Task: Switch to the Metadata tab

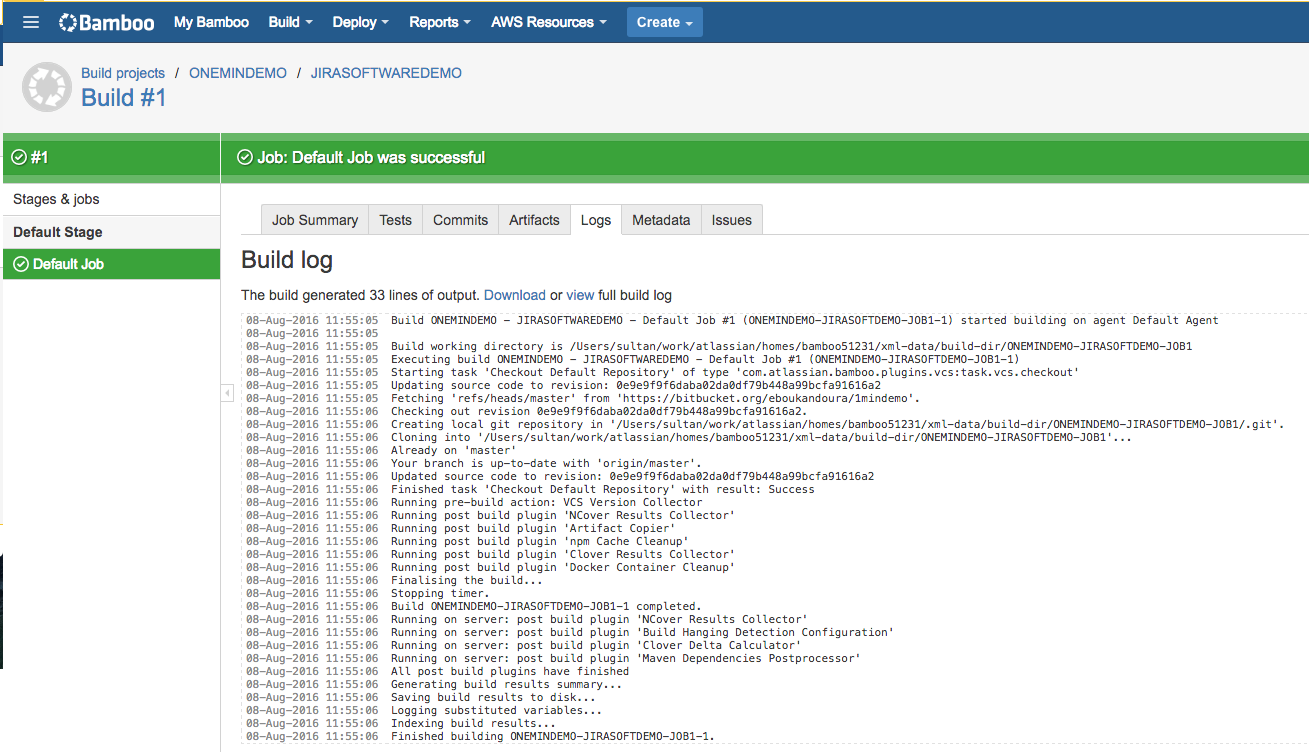Action: [x=661, y=220]
